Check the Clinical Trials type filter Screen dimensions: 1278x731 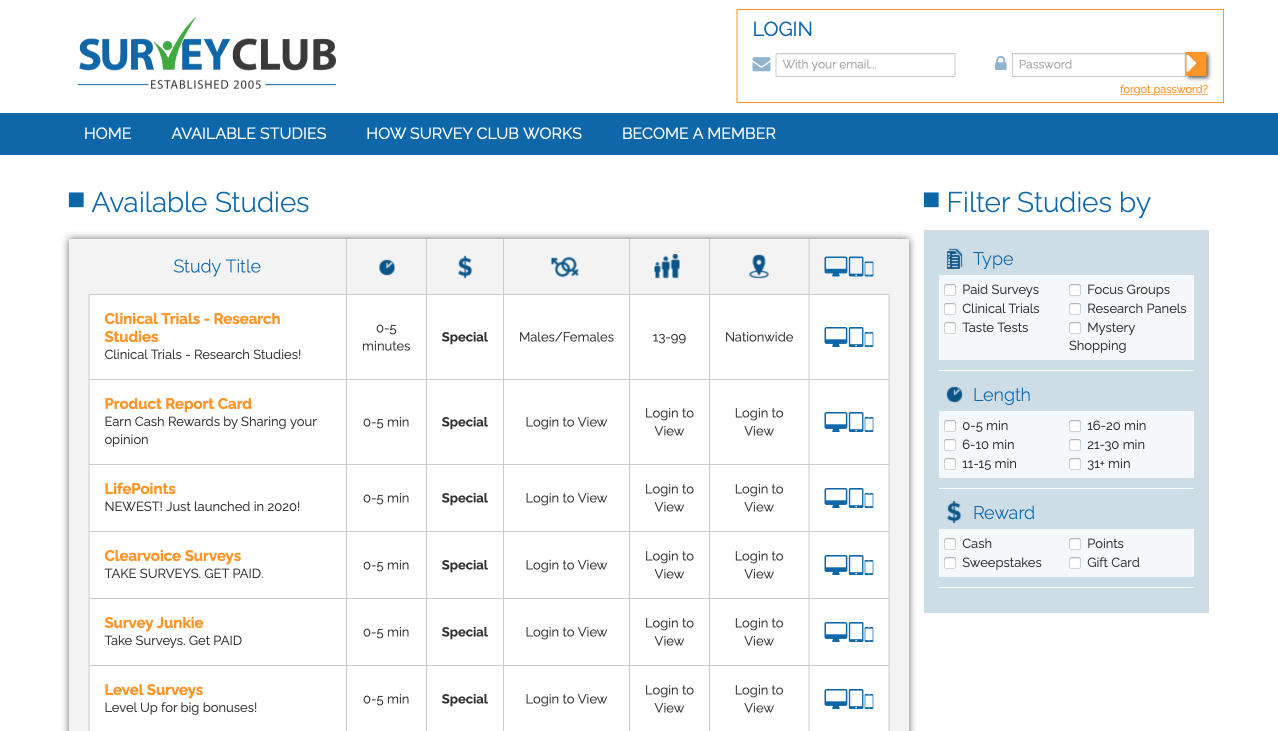(950, 309)
